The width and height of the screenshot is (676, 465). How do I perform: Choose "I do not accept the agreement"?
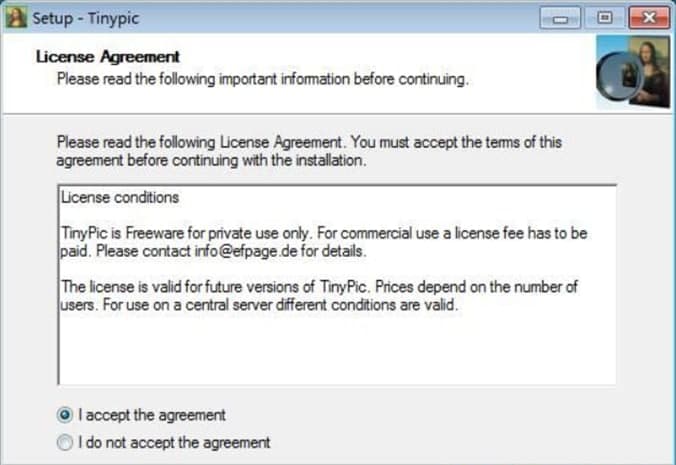pos(66,442)
